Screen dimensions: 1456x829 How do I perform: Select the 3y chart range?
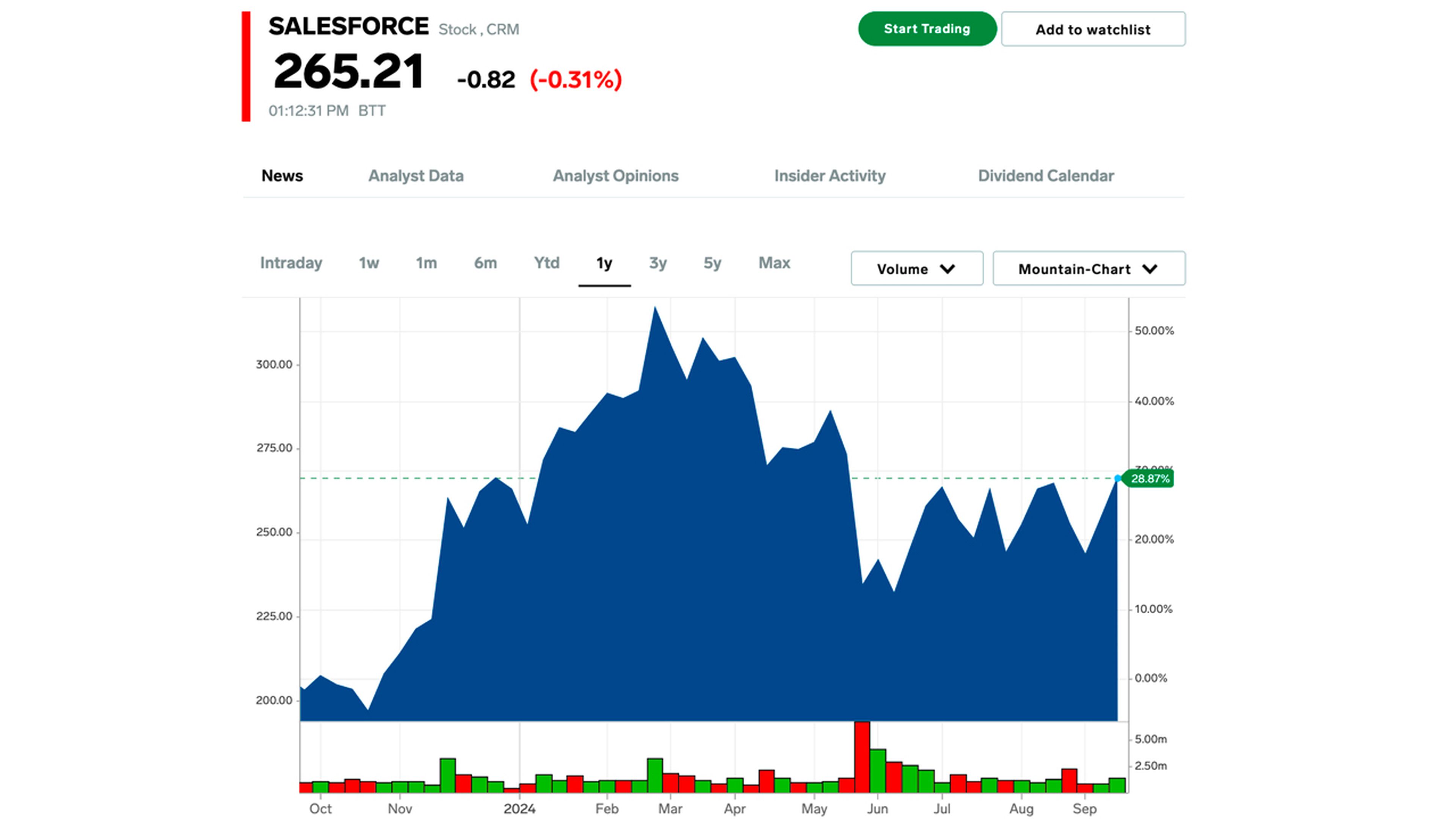658,263
